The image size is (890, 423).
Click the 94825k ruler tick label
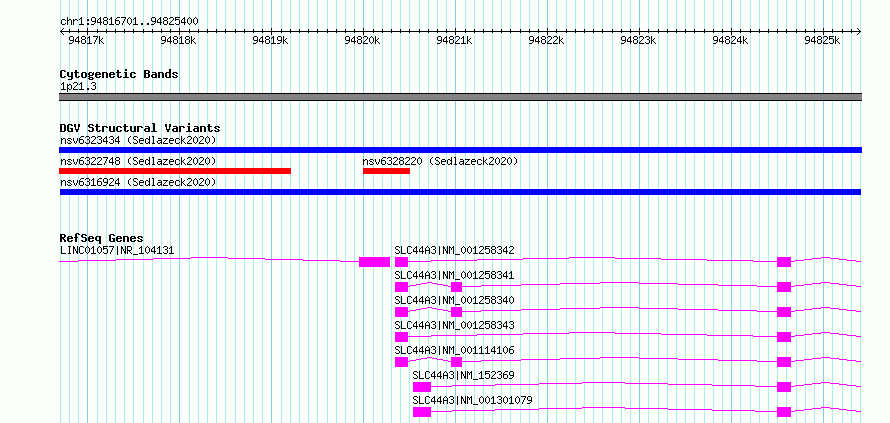click(822, 41)
